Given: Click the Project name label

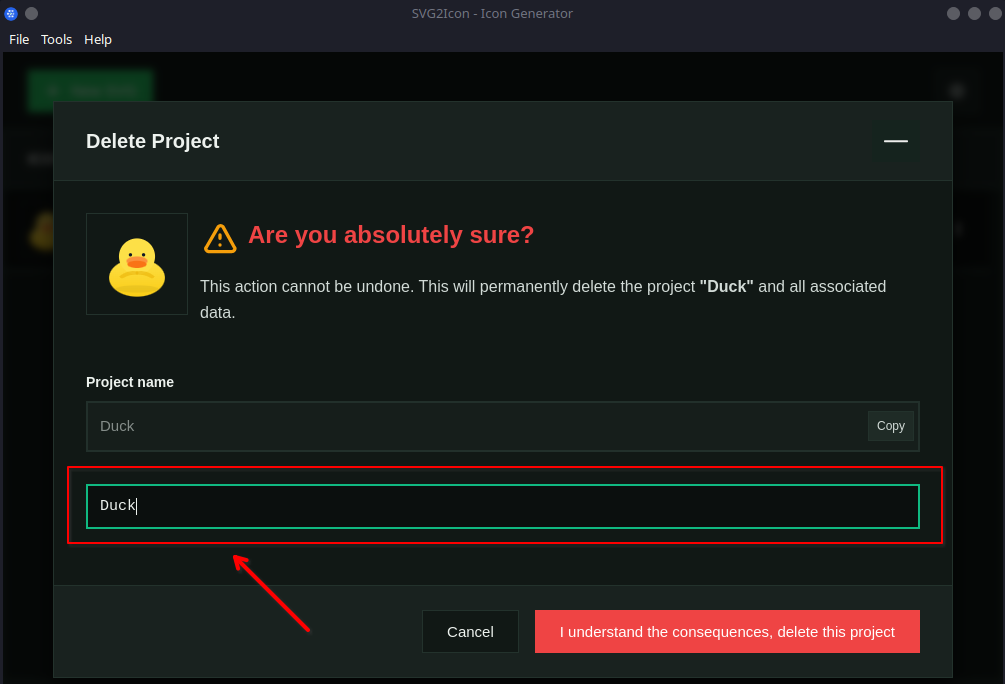Looking at the screenshot, I should point(130,382).
